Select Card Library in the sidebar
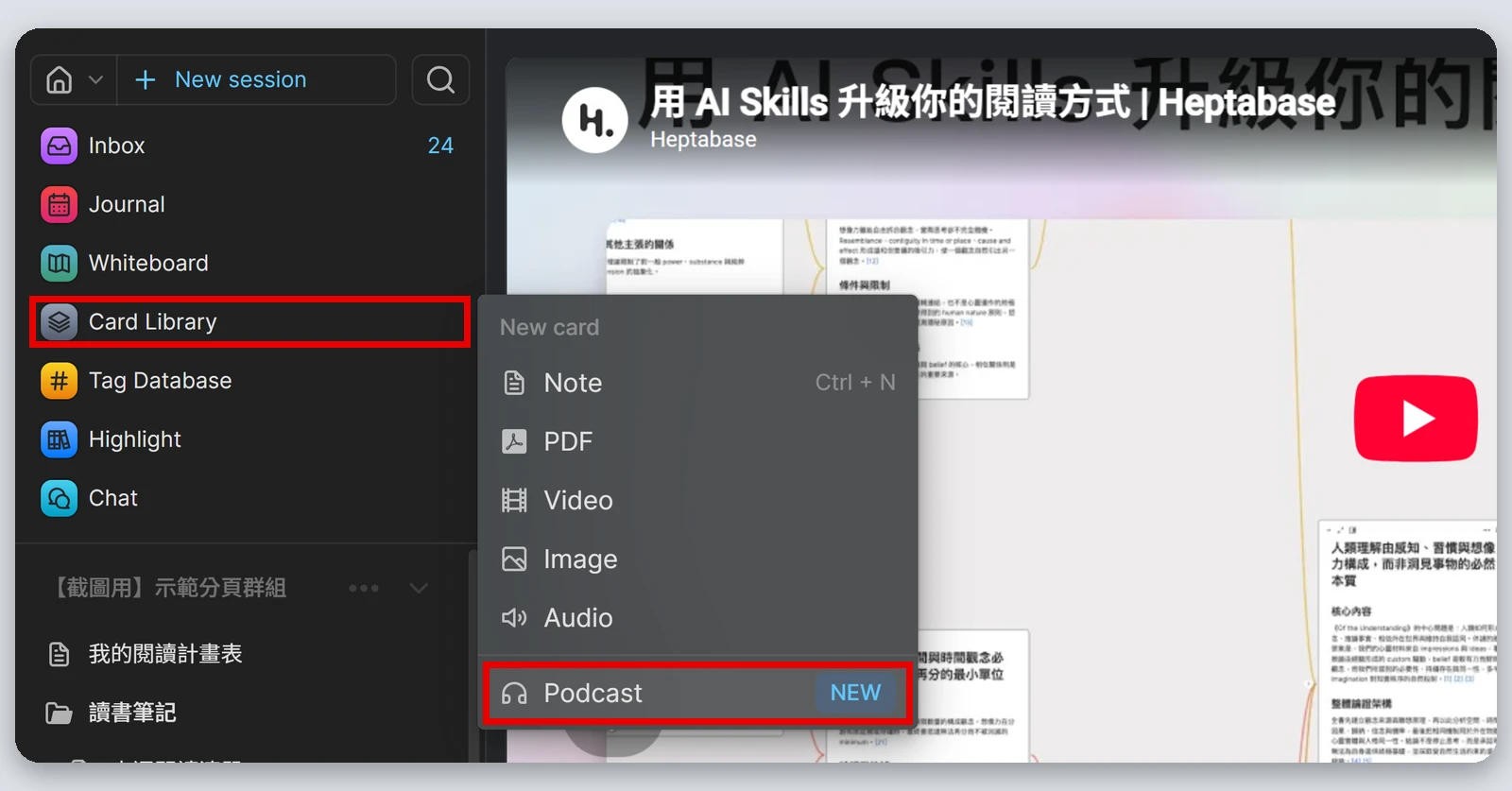Viewport: 1512px width, 791px height. pos(249,322)
